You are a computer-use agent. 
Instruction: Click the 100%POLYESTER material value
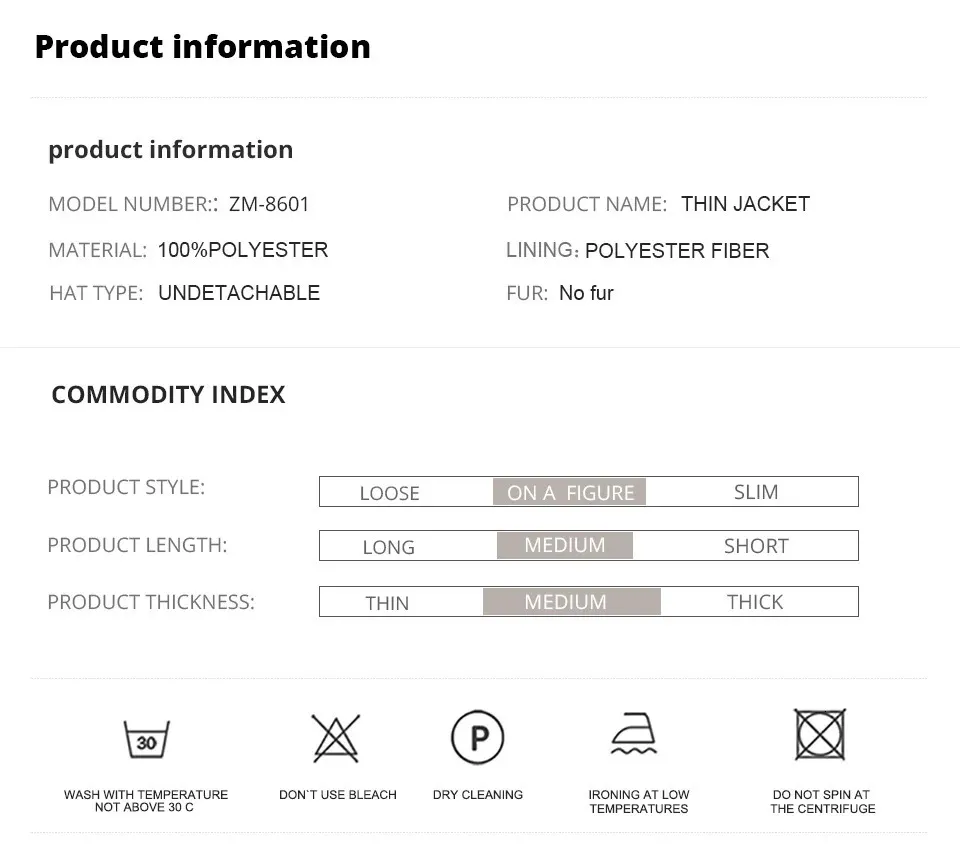[242, 250]
